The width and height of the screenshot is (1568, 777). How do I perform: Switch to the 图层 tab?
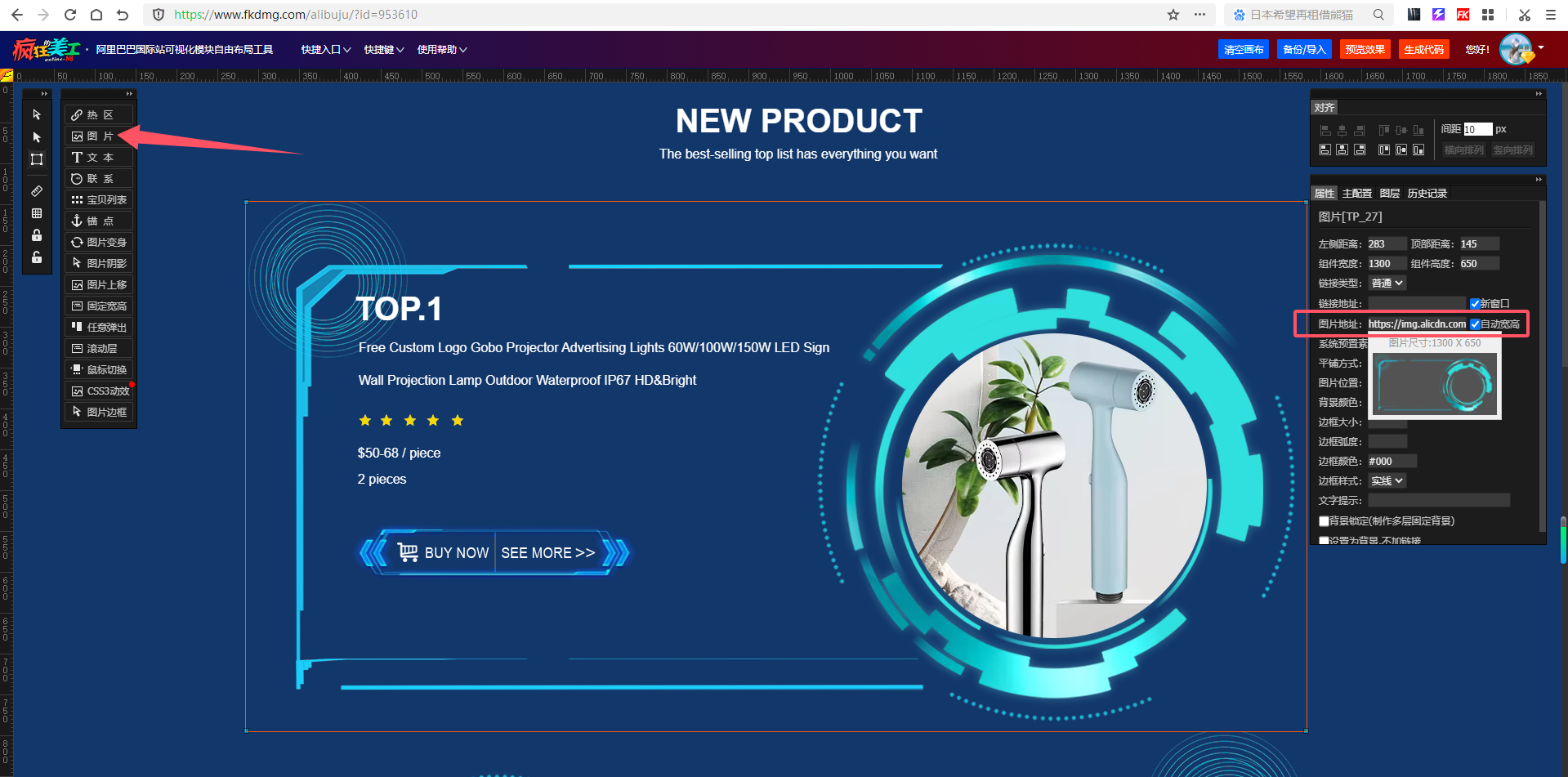1390,194
